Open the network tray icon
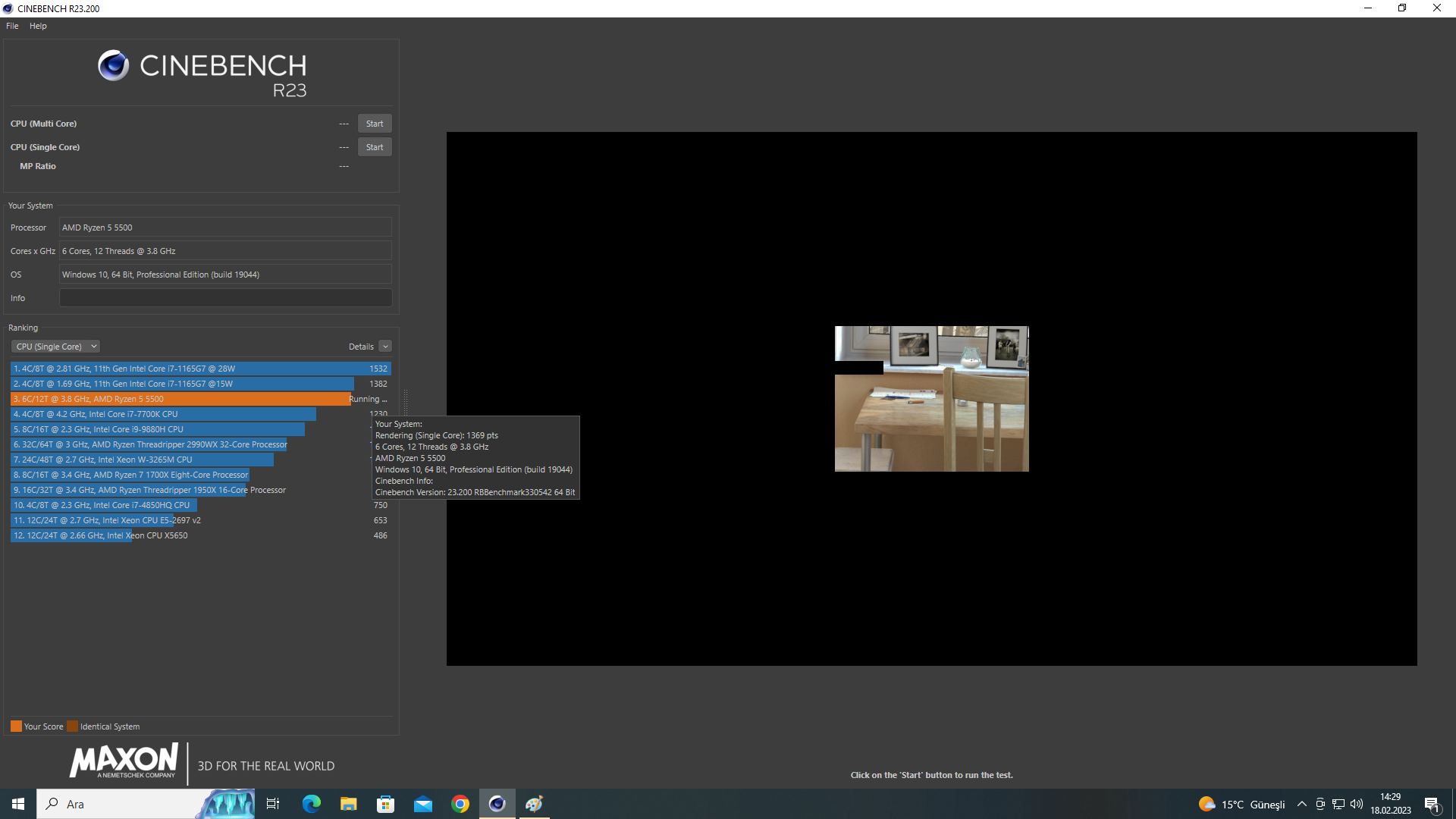The width and height of the screenshot is (1456, 819). pyautogui.click(x=1338, y=805)
